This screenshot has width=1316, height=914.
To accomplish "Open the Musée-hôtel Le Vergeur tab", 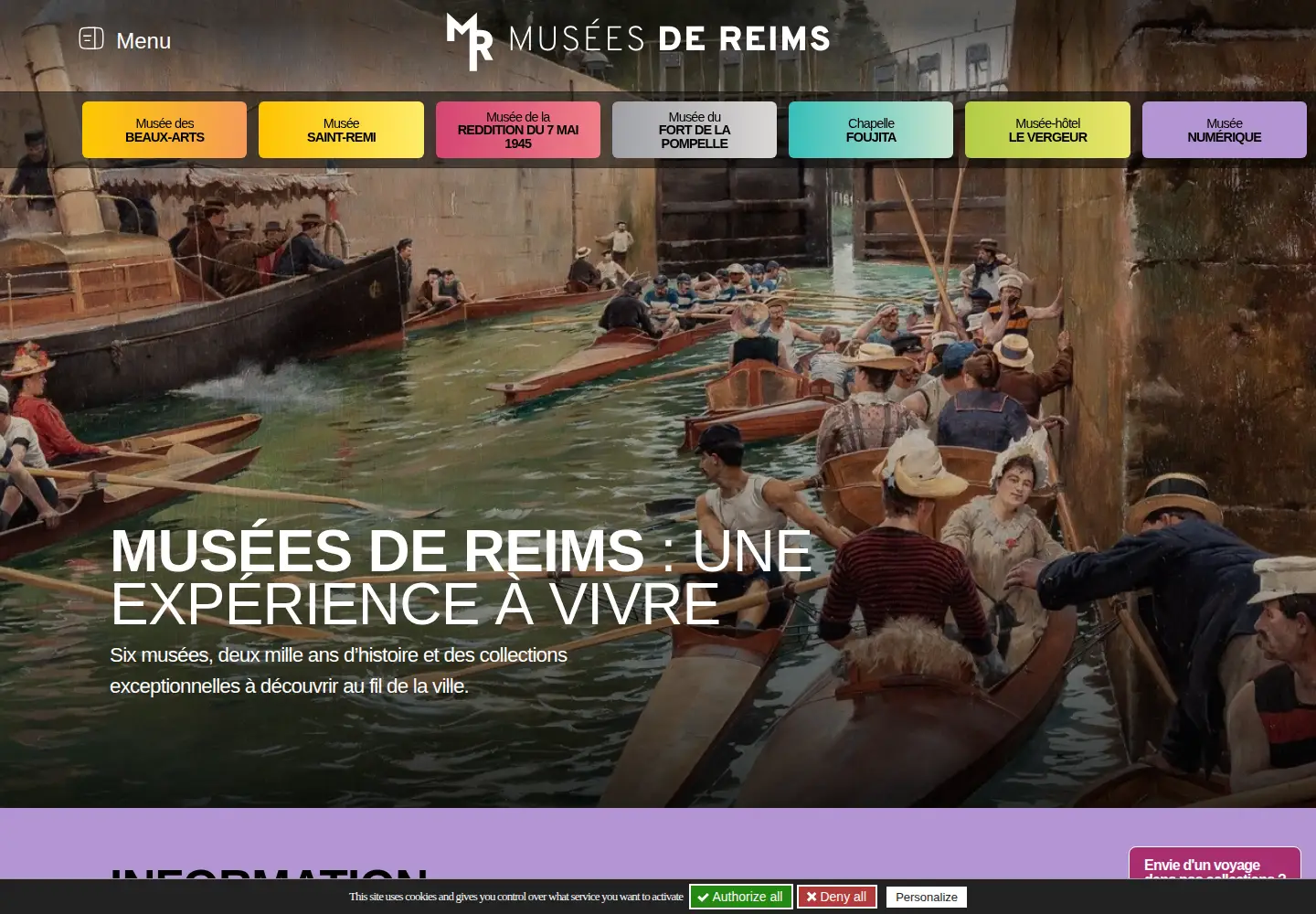I will [x=1047, y=130].
